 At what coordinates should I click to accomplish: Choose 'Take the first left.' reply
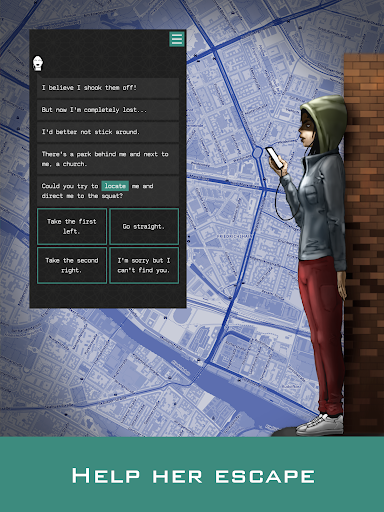point(72,226)
